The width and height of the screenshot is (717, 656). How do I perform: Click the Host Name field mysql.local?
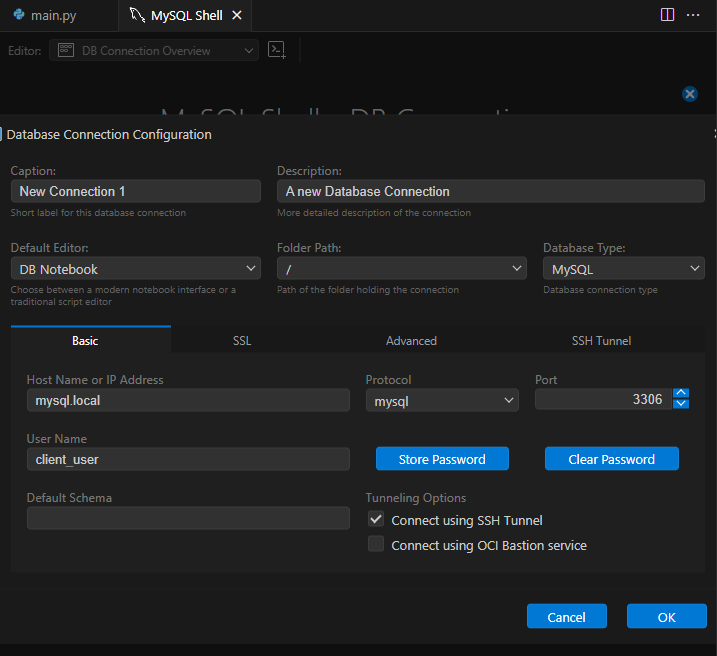click(188, 400)
